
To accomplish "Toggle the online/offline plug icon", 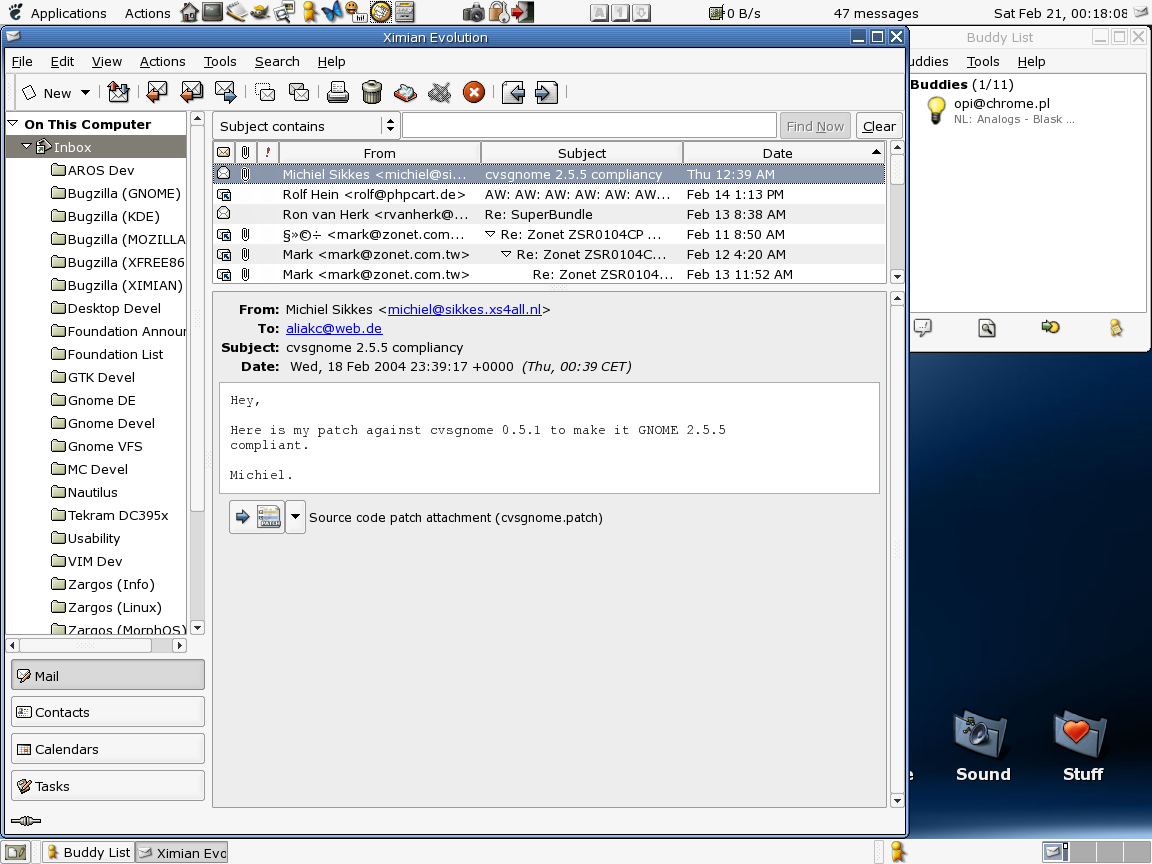I will [25, 821].
